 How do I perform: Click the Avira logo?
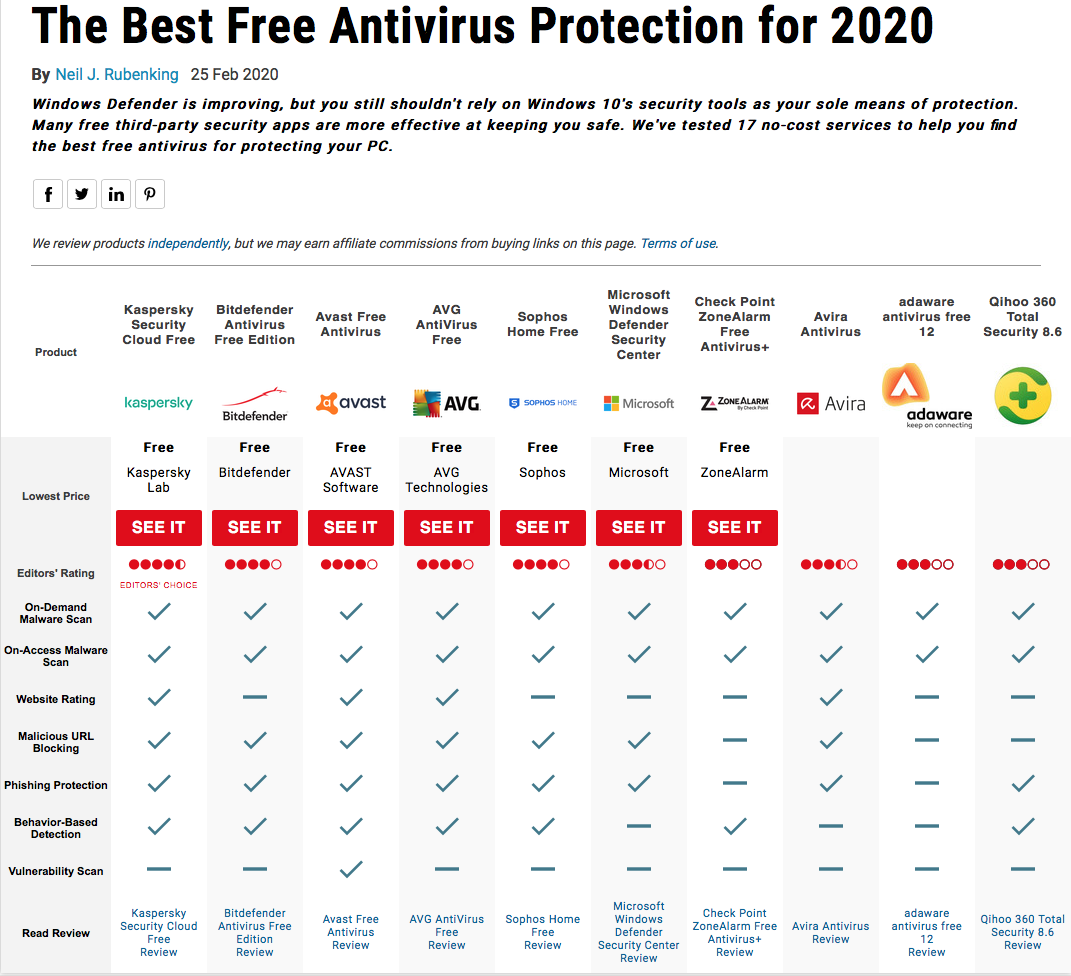click(831, 404)
